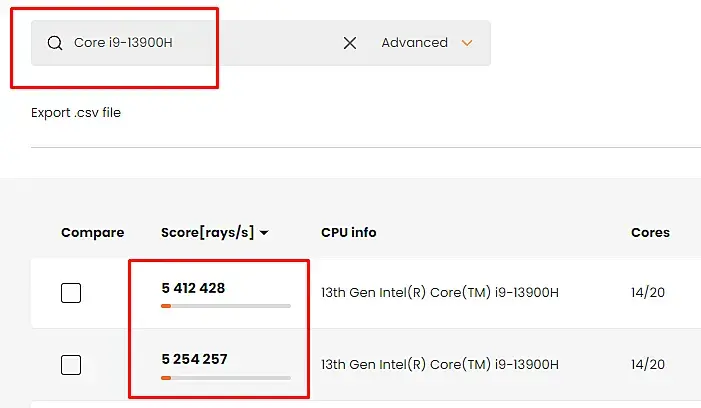701x408 pixels.
Task: Click the Score column sort arrow
Action: (x=264, y=233)
